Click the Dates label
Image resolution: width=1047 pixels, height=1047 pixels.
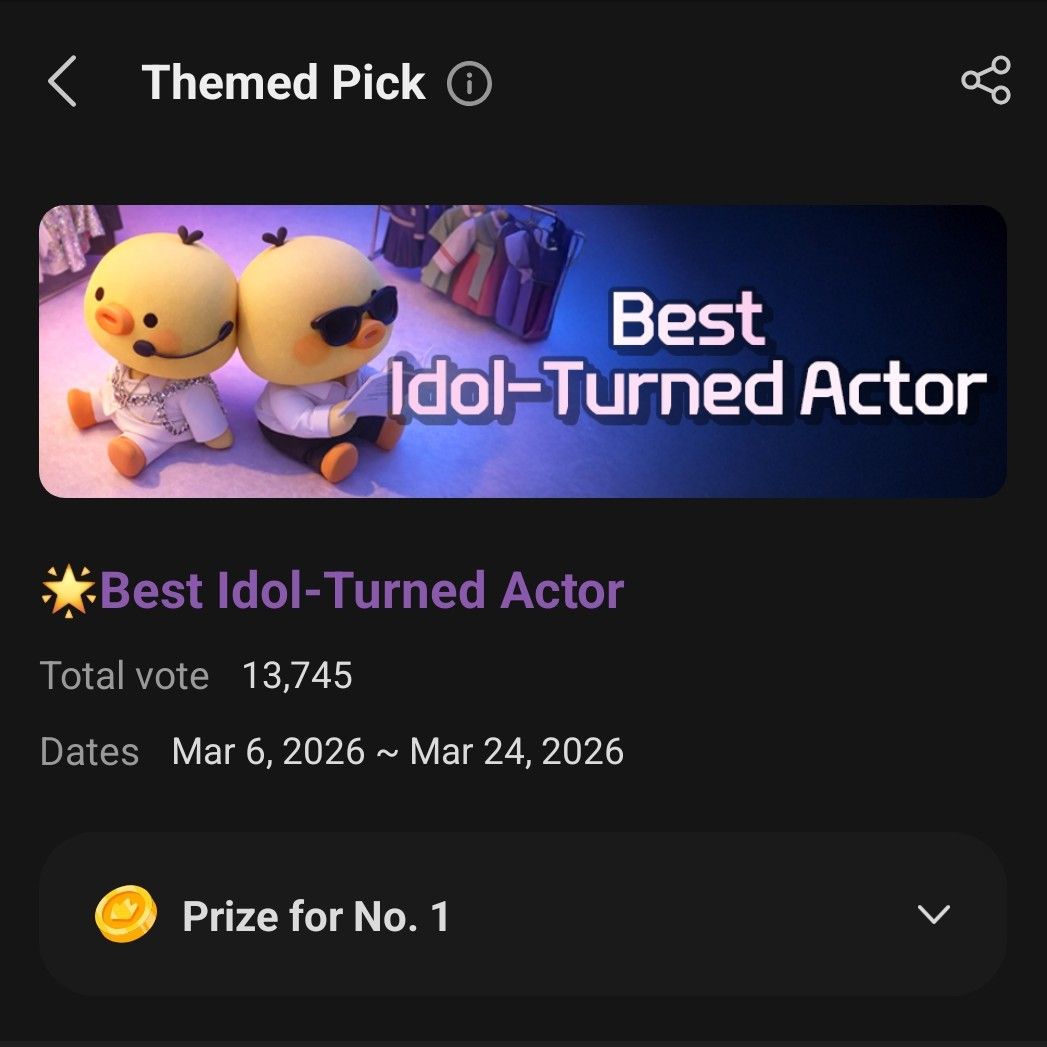coord(89,751)
